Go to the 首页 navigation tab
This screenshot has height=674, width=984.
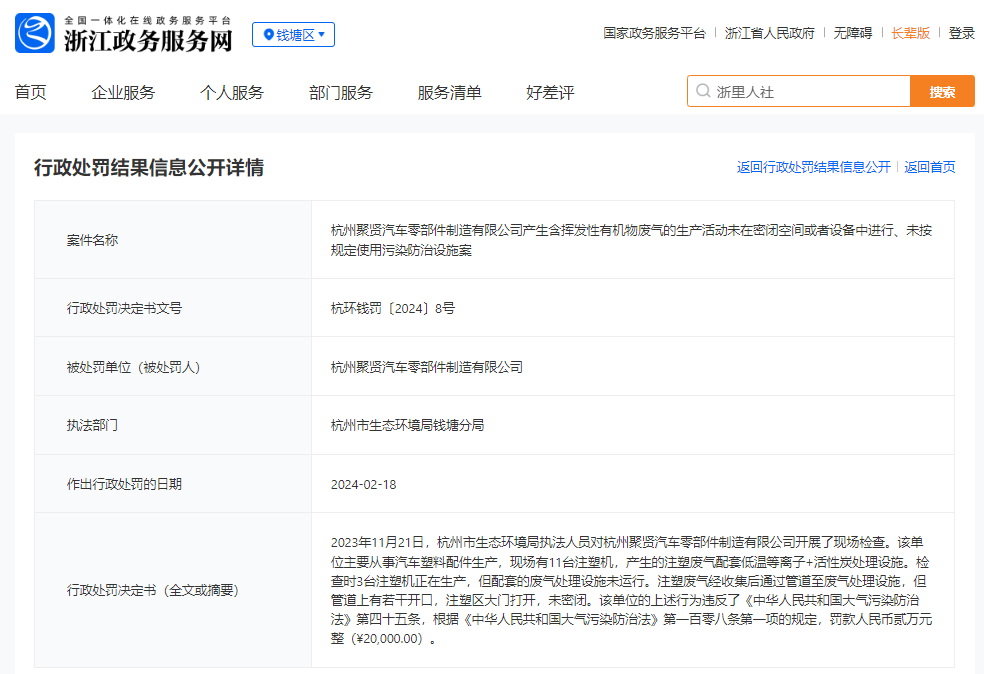click(x=31, y=93)
